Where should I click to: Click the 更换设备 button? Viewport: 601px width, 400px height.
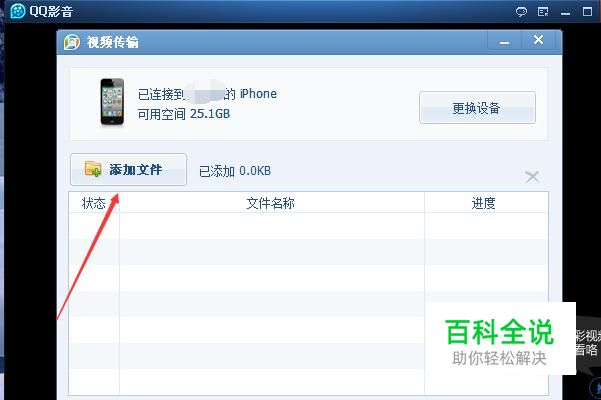point(477,108)
